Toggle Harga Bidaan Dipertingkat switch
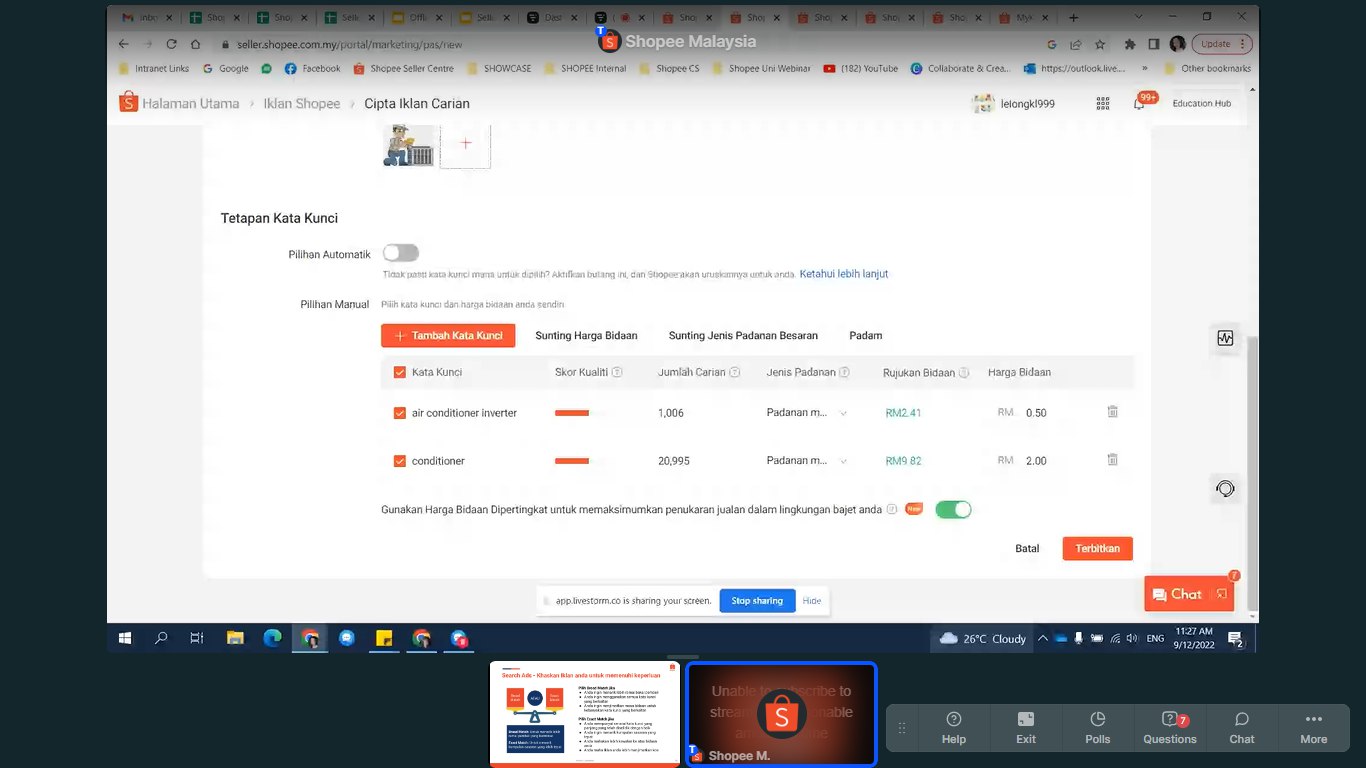1366x768 pixels. [x=953, y=509]
